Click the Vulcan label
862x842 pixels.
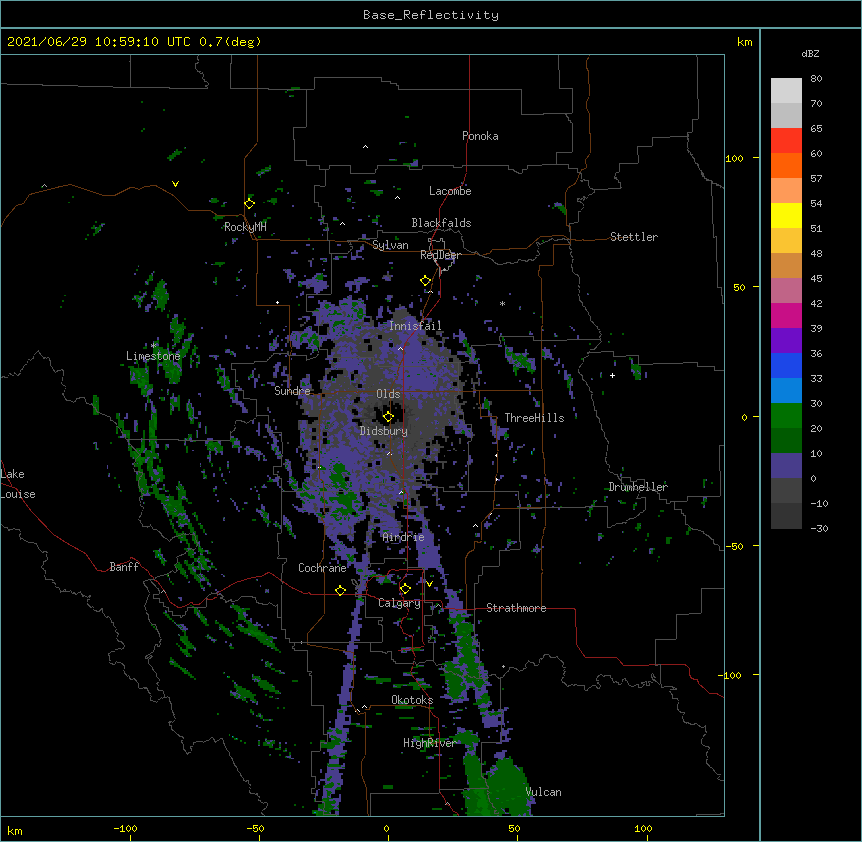click(543, 792)
